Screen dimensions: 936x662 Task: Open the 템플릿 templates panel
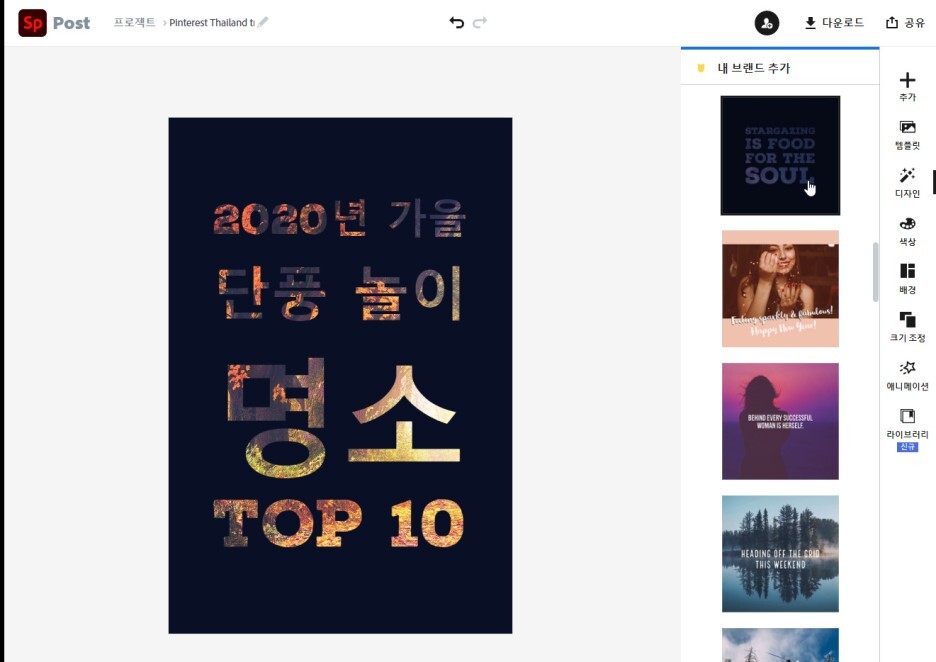[907, 135]
